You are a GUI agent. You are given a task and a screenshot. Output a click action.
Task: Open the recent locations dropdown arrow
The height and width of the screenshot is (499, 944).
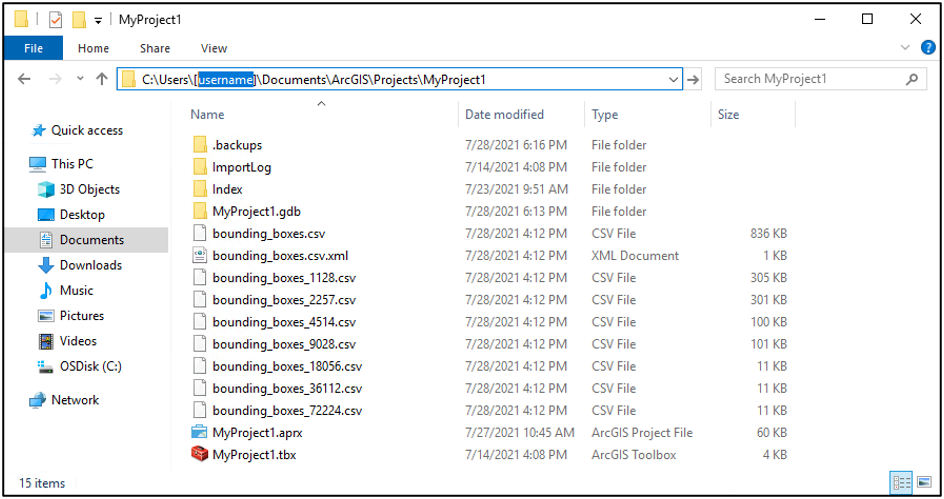point(79,79)
